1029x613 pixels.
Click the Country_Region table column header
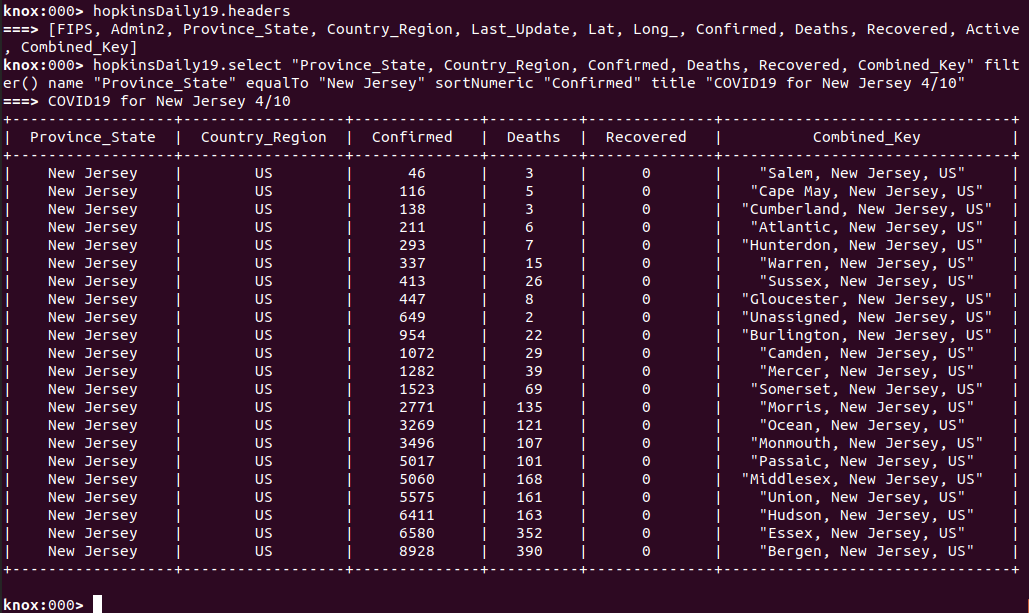point(263,137)
